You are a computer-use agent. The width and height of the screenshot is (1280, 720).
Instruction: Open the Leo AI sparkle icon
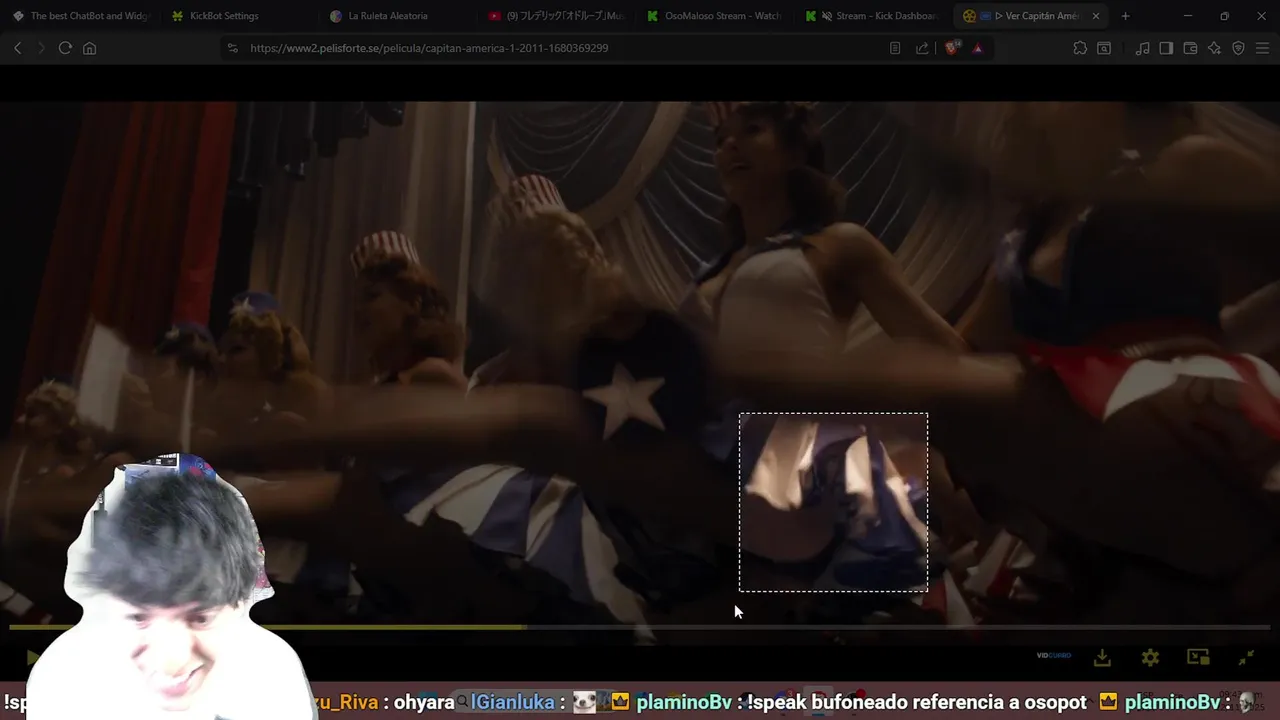[1214, 48]
